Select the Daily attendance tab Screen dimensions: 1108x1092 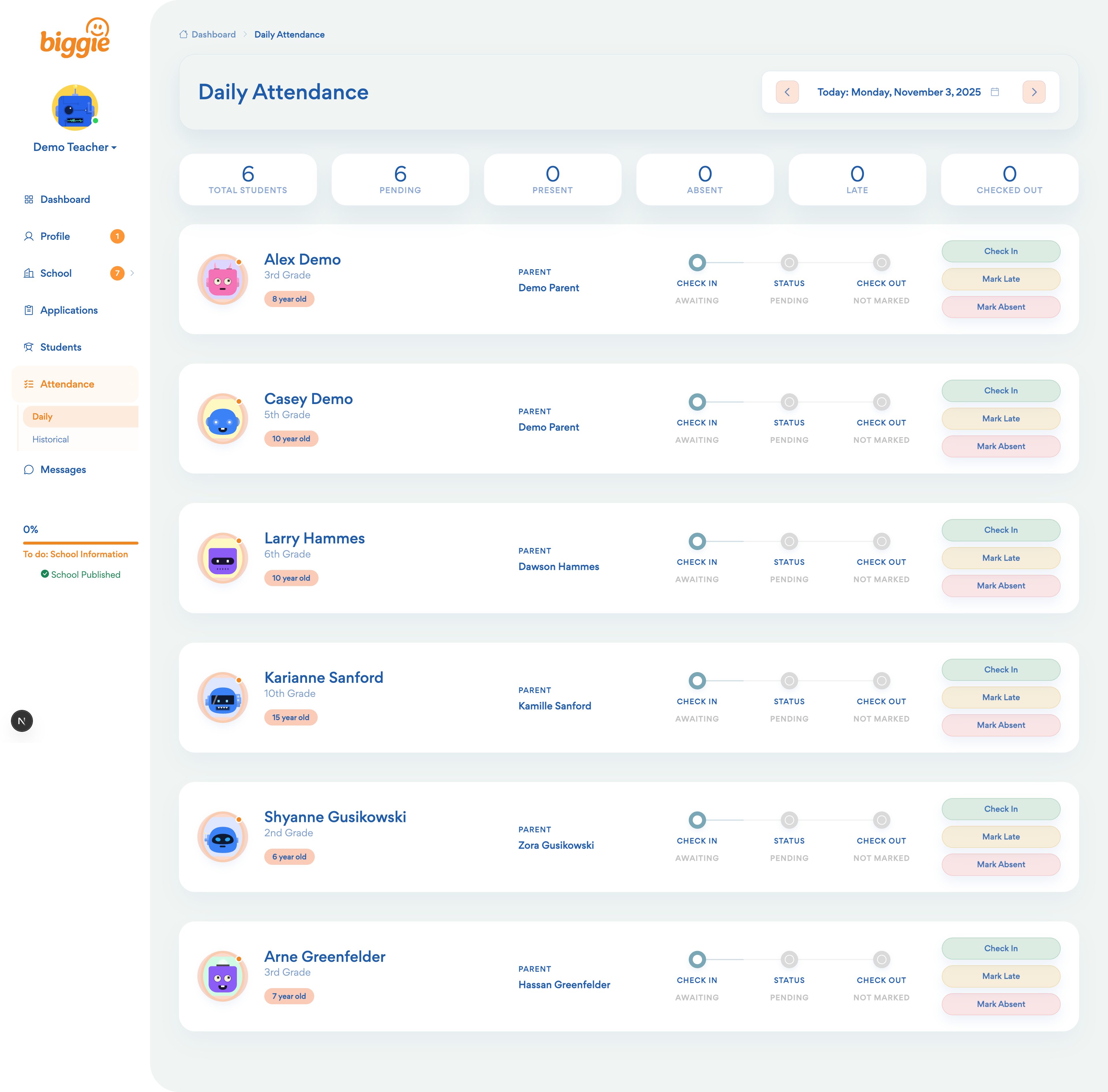(x=42, y=416)
